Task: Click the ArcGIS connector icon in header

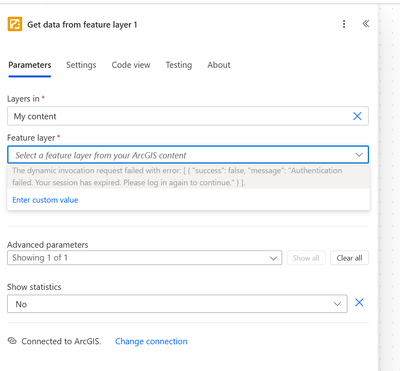Action: click(x=15, y=24)
